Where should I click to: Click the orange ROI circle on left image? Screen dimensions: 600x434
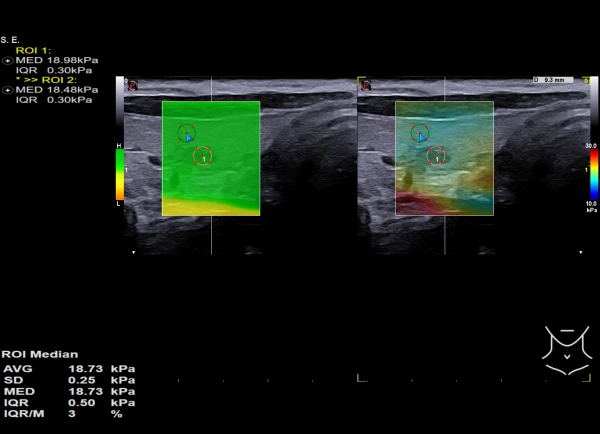pyautogui.click(x=203, y=155)
